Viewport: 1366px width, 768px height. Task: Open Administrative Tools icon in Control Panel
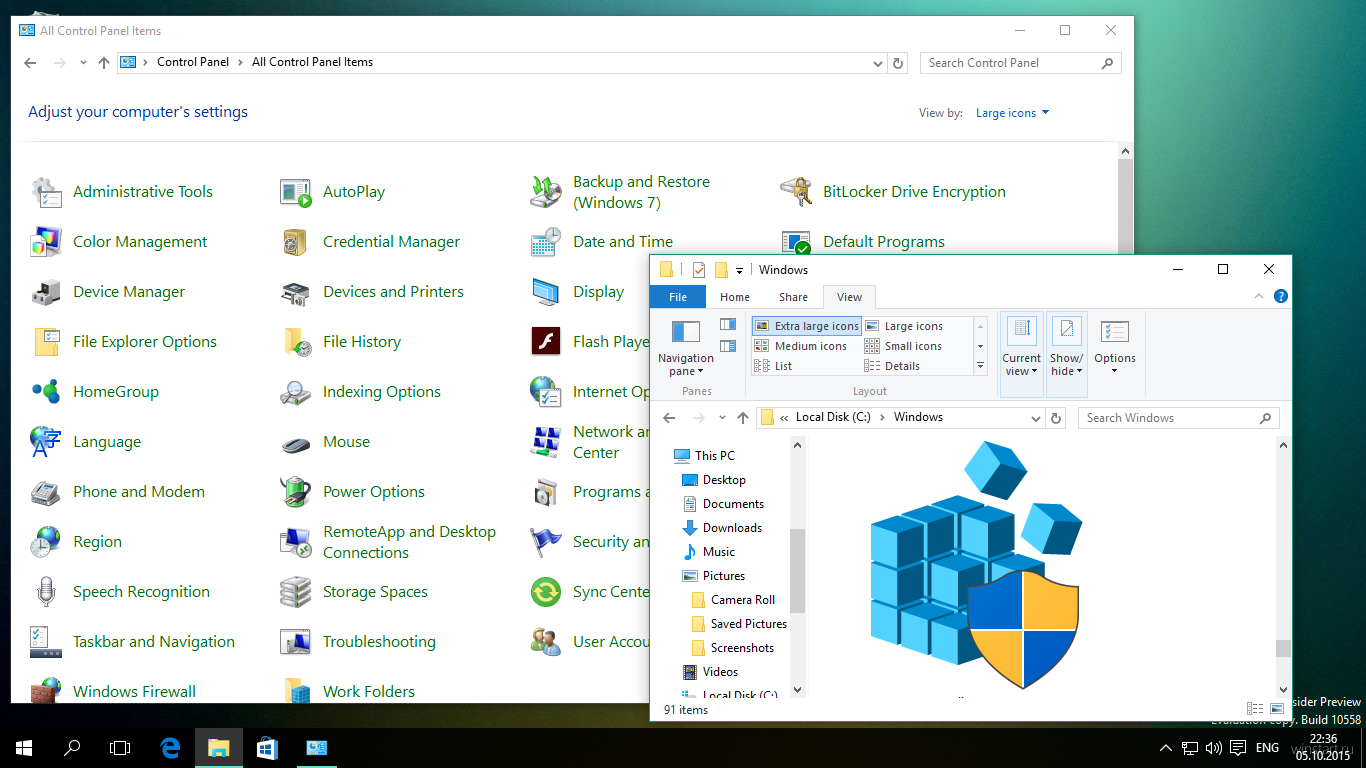pos(46,192)
